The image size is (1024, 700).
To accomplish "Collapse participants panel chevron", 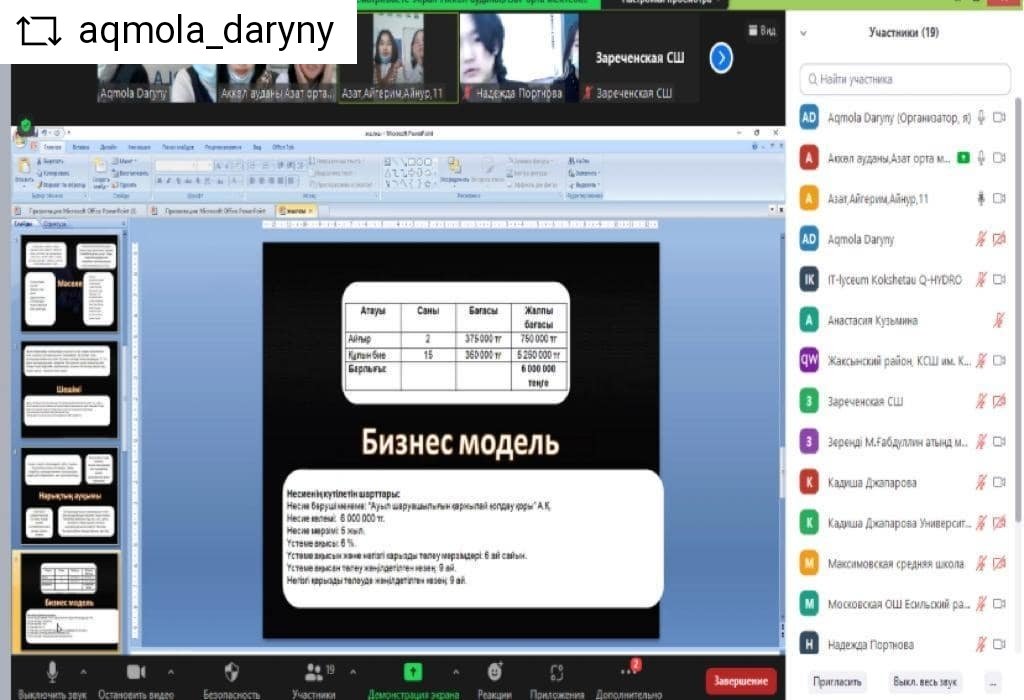I will tap(804, 33).
